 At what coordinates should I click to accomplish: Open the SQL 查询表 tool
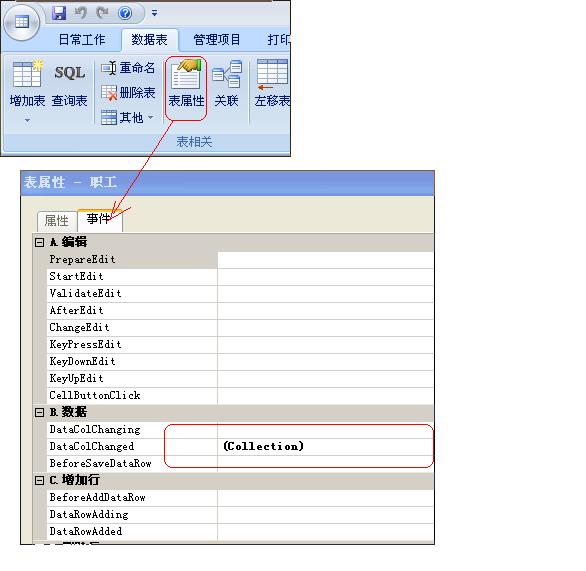tap(70, 84)
